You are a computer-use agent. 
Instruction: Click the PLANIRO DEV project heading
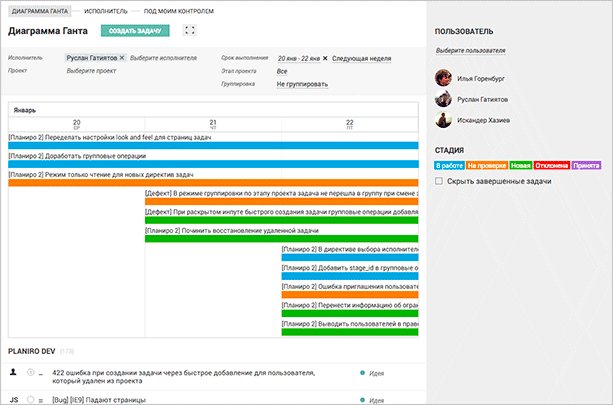[32, 351]
